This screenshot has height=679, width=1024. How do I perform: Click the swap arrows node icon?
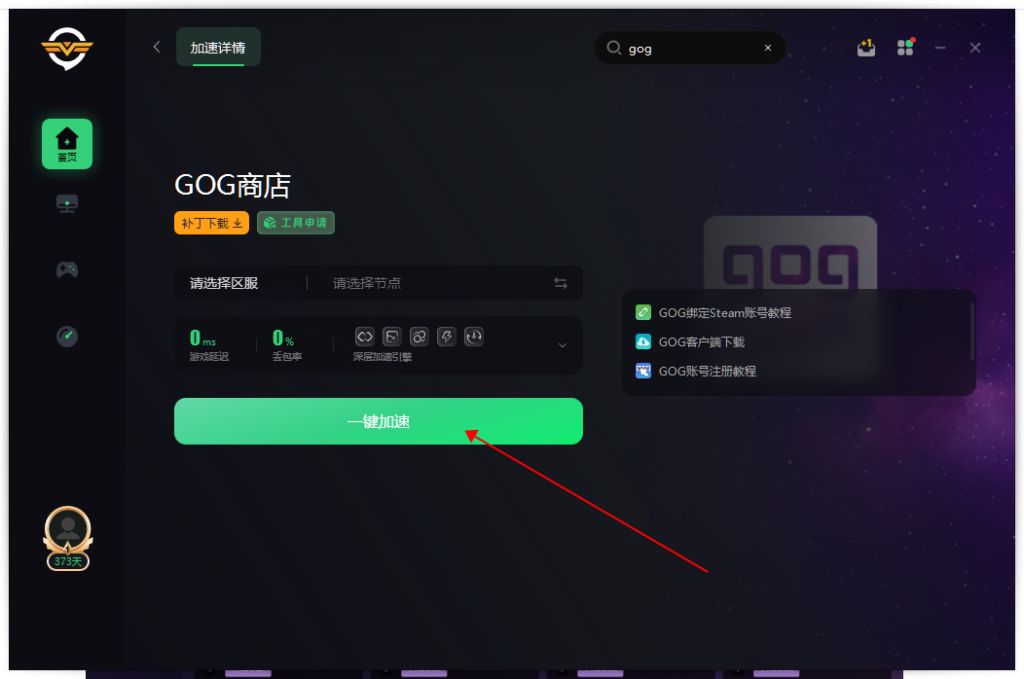tap(560, 283)
